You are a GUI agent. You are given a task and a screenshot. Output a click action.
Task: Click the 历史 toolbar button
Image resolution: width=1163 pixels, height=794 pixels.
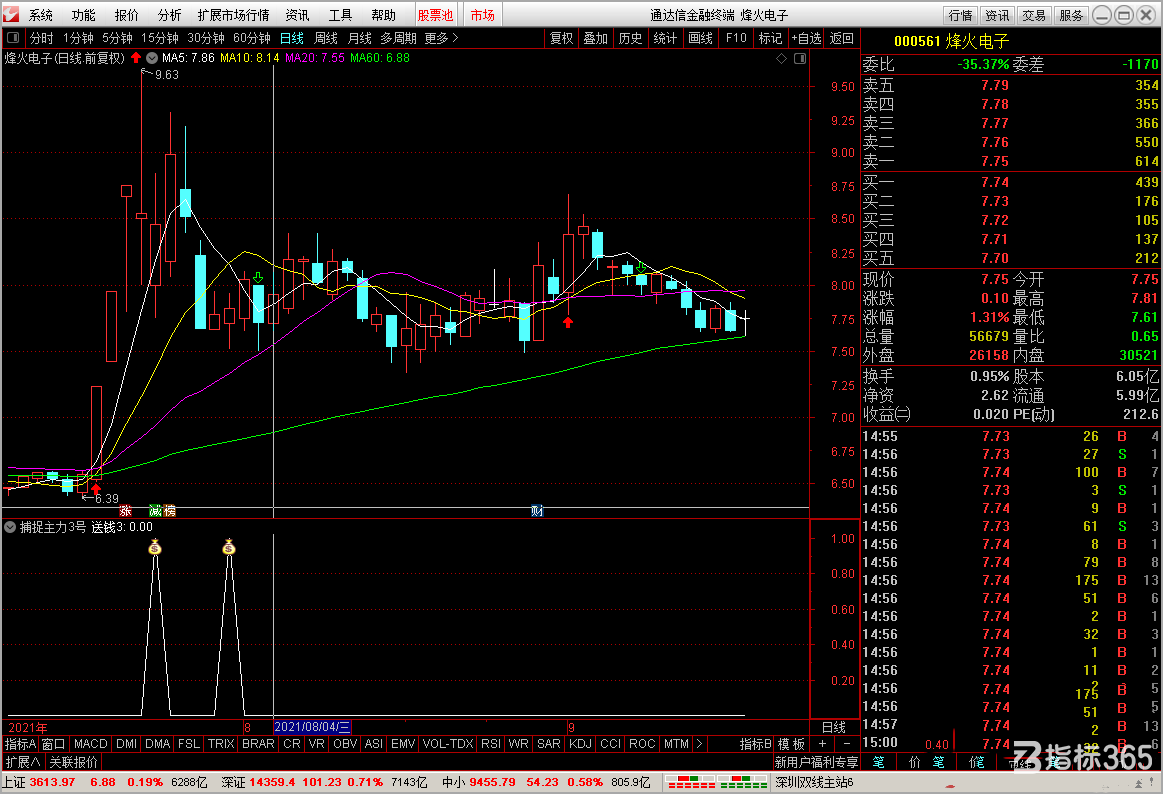tap(630, 38)
